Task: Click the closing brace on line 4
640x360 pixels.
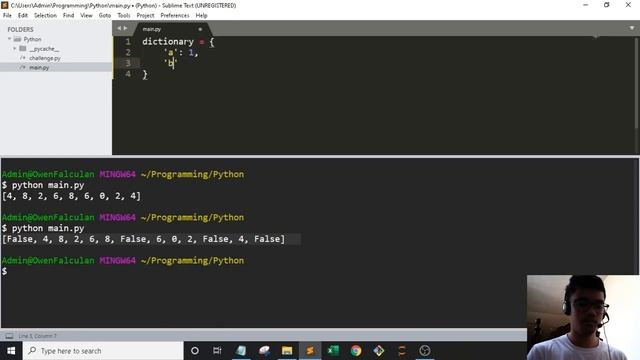Action: click(145, 74)
